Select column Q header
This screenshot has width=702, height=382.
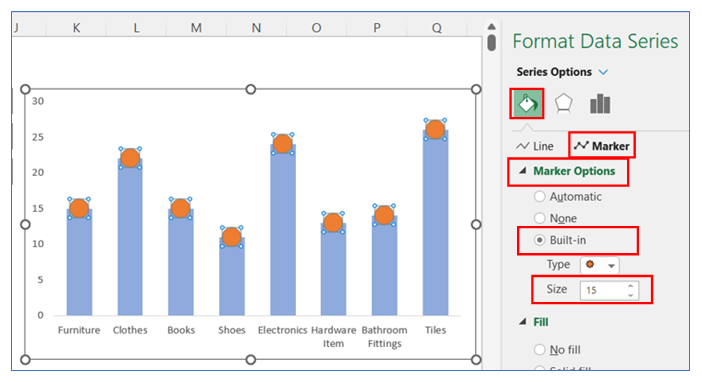click(x=437, y=28)
